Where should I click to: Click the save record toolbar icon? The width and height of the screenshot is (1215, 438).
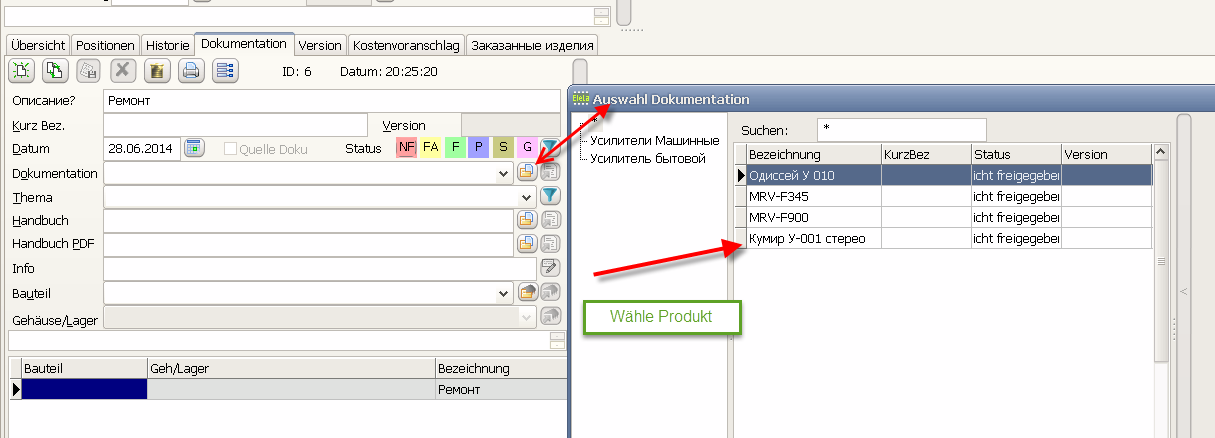(x=89, y=70)
